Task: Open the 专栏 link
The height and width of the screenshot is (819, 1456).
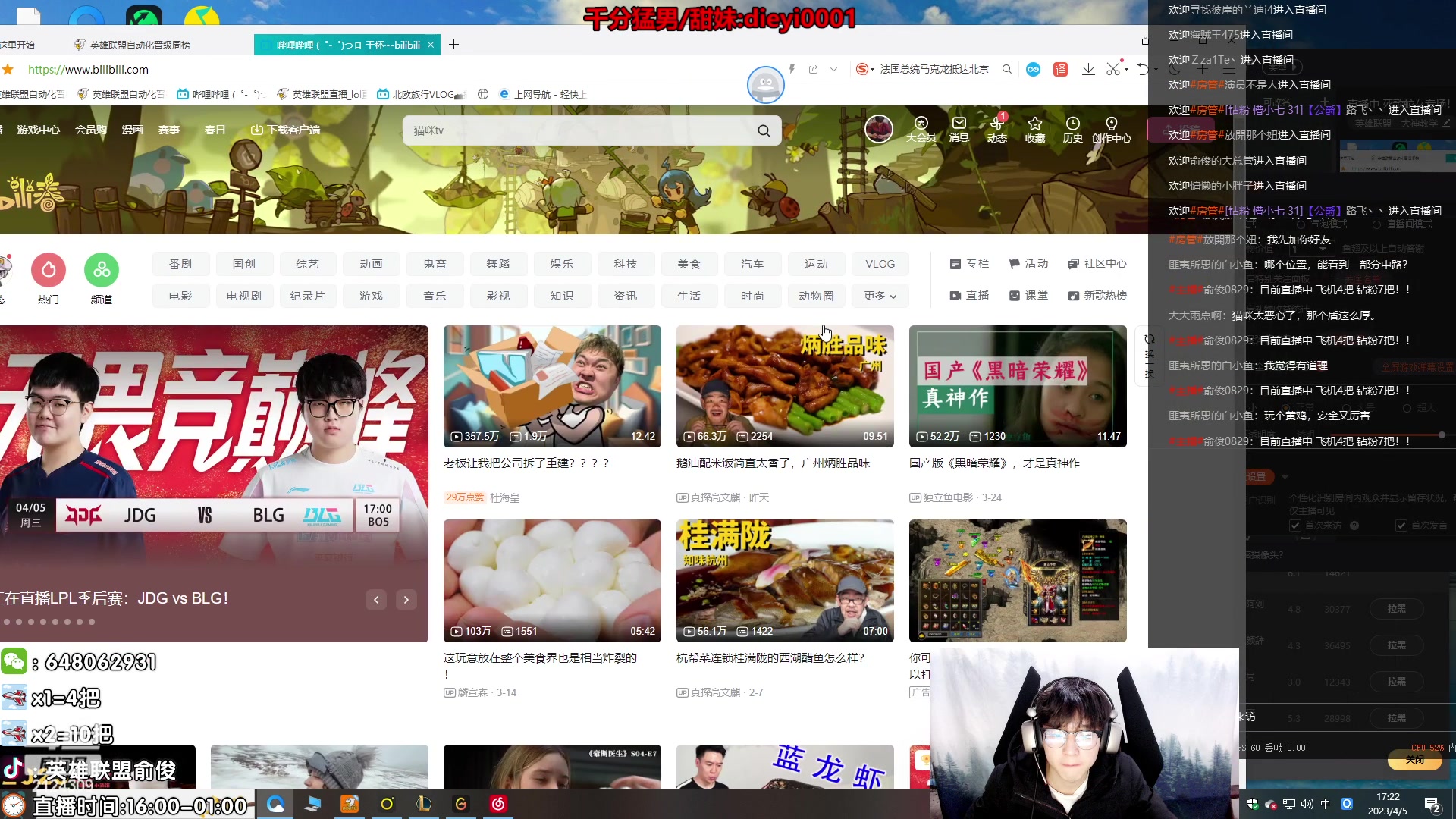Action: coord(969,264)
